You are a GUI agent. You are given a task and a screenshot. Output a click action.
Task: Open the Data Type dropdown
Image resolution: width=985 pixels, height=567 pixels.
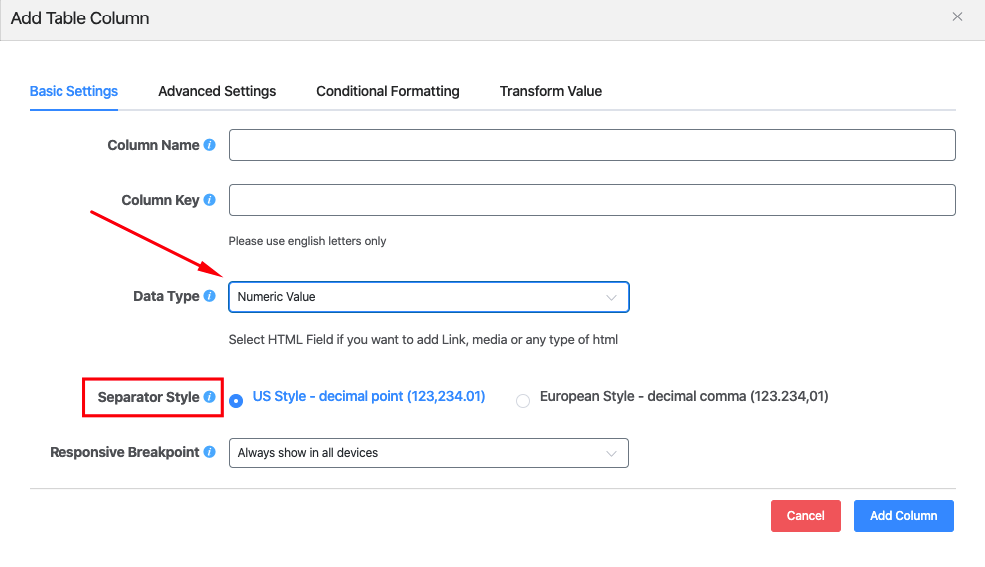coord(428,297)
